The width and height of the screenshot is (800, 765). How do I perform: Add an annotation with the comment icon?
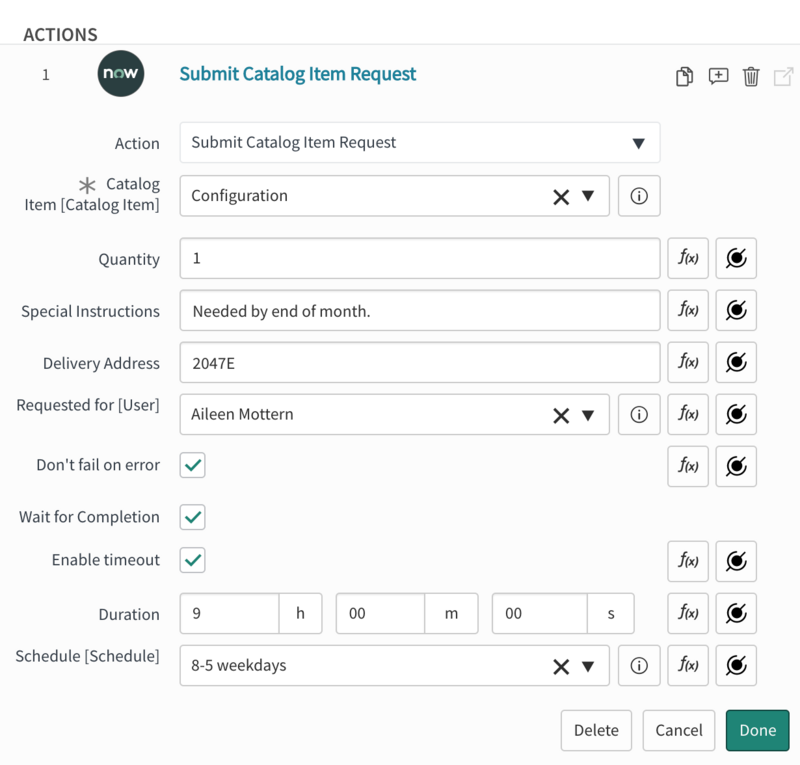tap(718, 77)
